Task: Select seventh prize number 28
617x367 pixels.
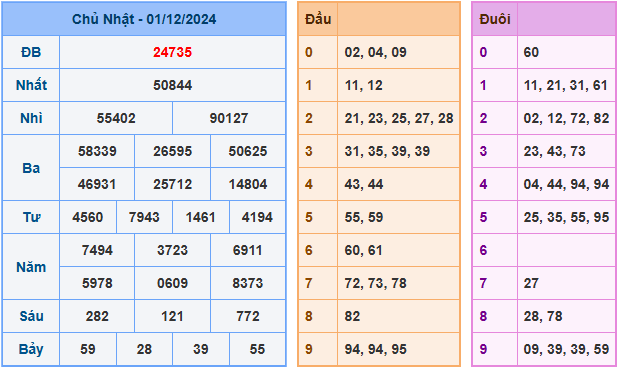Action: coord(144,350)
